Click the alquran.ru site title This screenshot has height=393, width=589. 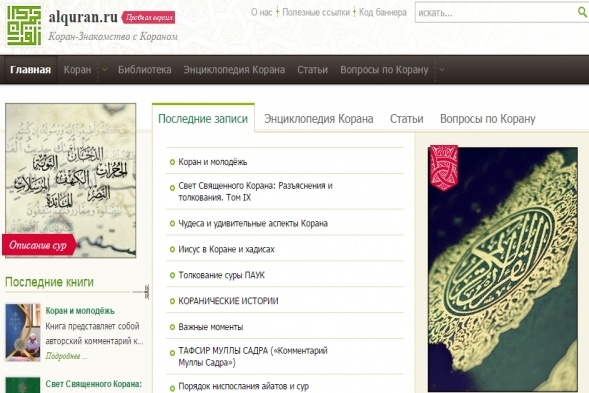click(x=83, y=17)
